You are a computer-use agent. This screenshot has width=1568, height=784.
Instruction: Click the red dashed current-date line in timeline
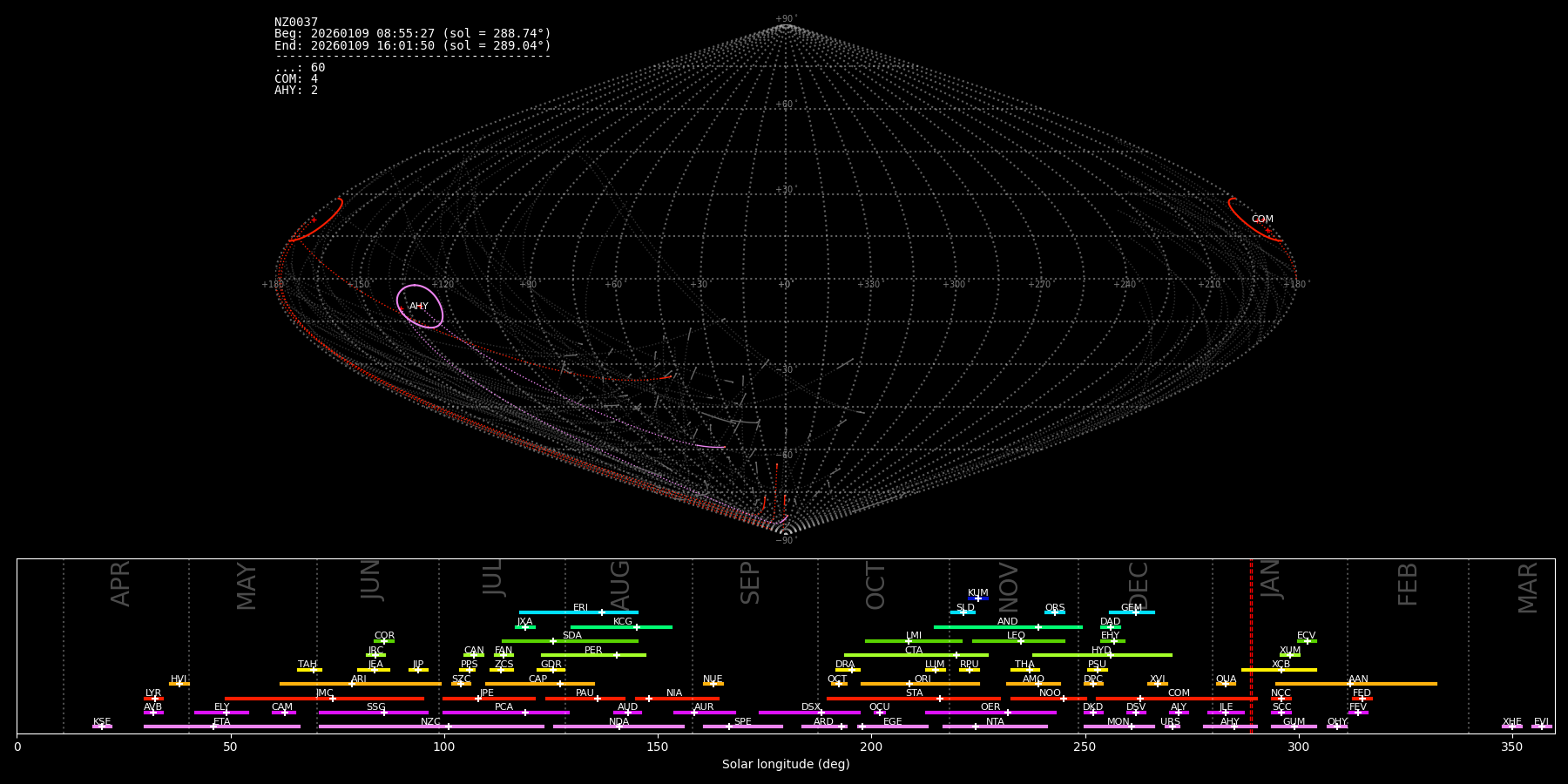[1251, 645]
